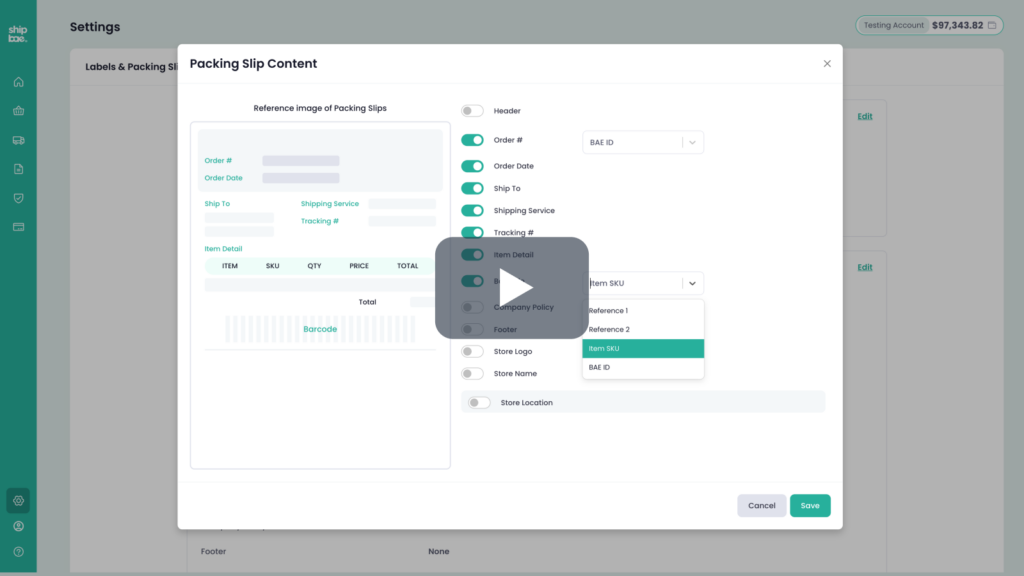Choose BAE ID option in open list
The height and width of the screenshot is (576, 1024).
click(643, 367)
